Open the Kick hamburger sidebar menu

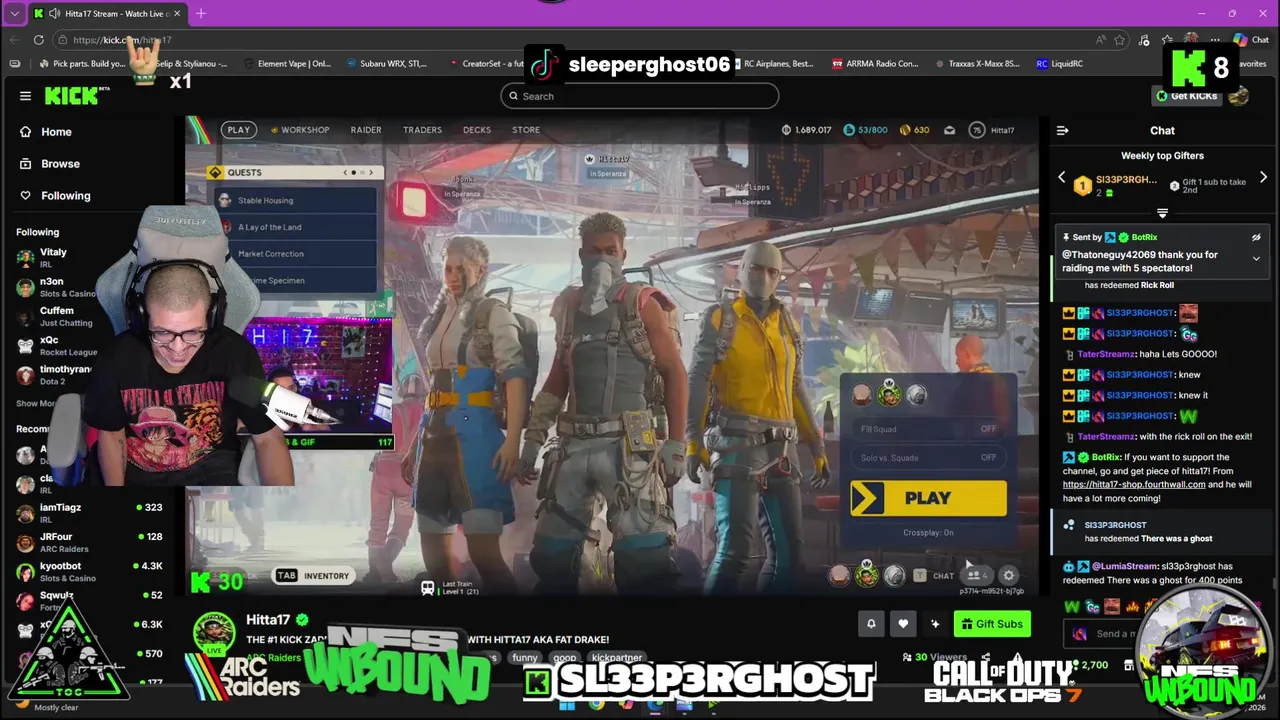(x=25, y=96)
